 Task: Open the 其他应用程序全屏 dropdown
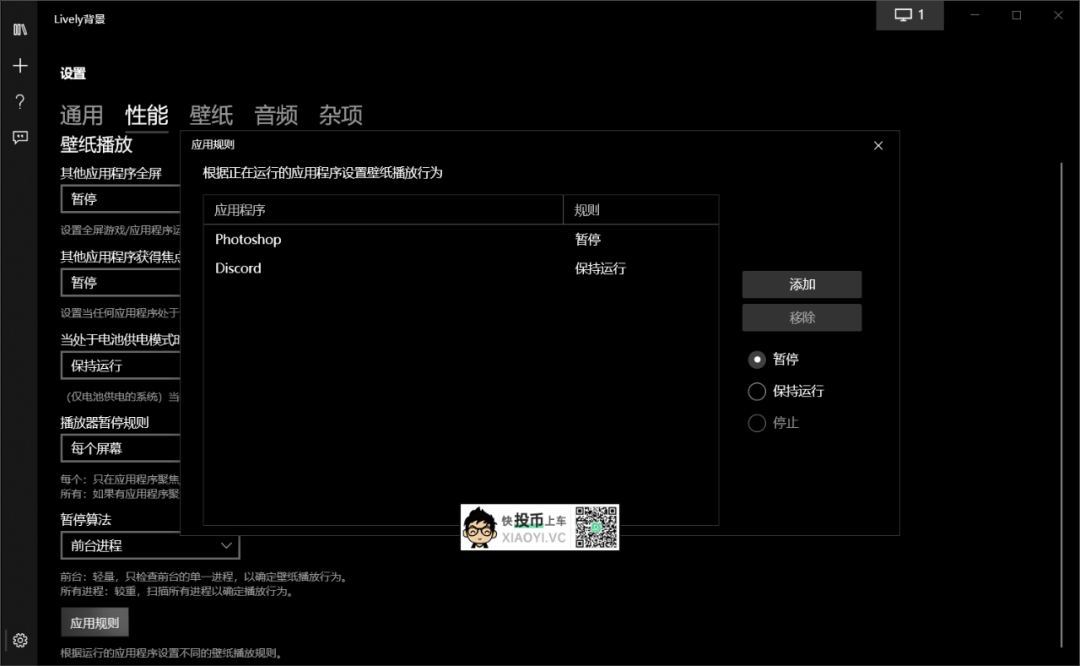point(121,199)
